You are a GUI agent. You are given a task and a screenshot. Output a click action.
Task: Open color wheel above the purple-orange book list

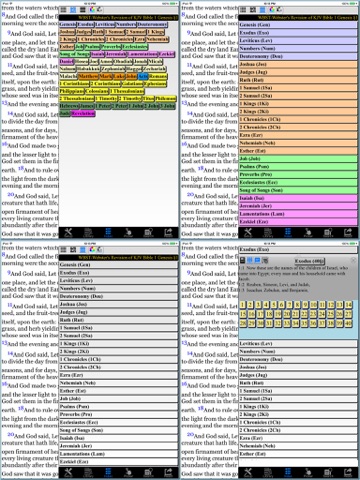pos(272,10)
